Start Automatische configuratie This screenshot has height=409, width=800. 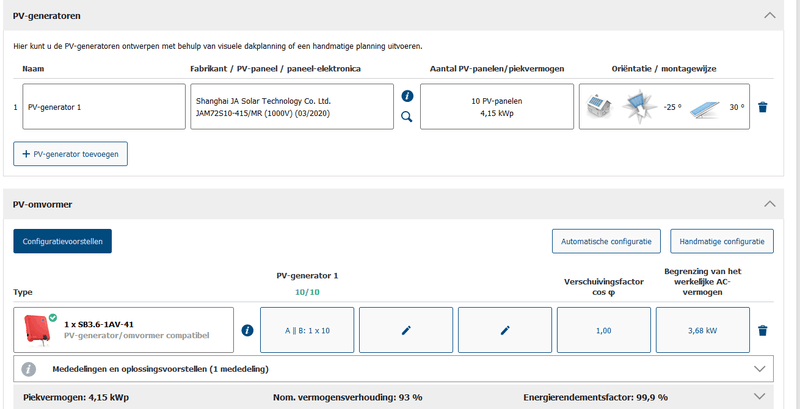606,241
